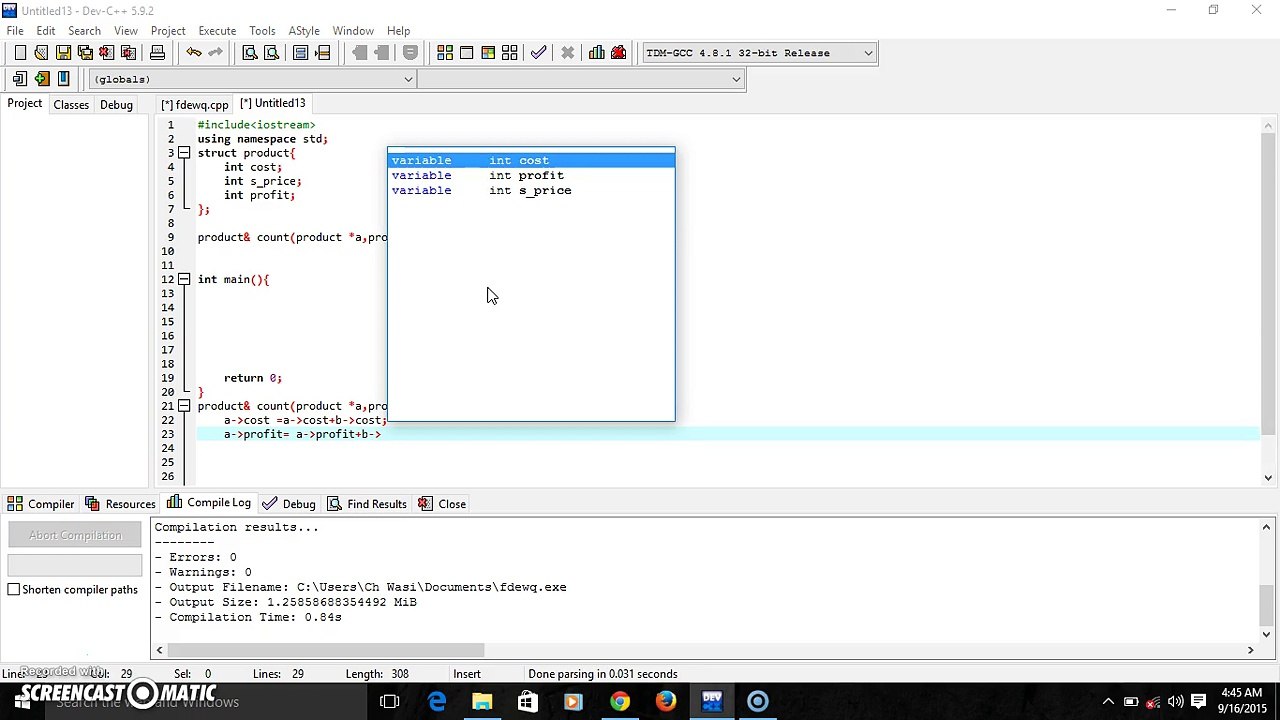This screenshot has width=1280, height=720.
Task: Click the Task View taskbar icon
Action: tap(390, 702)
